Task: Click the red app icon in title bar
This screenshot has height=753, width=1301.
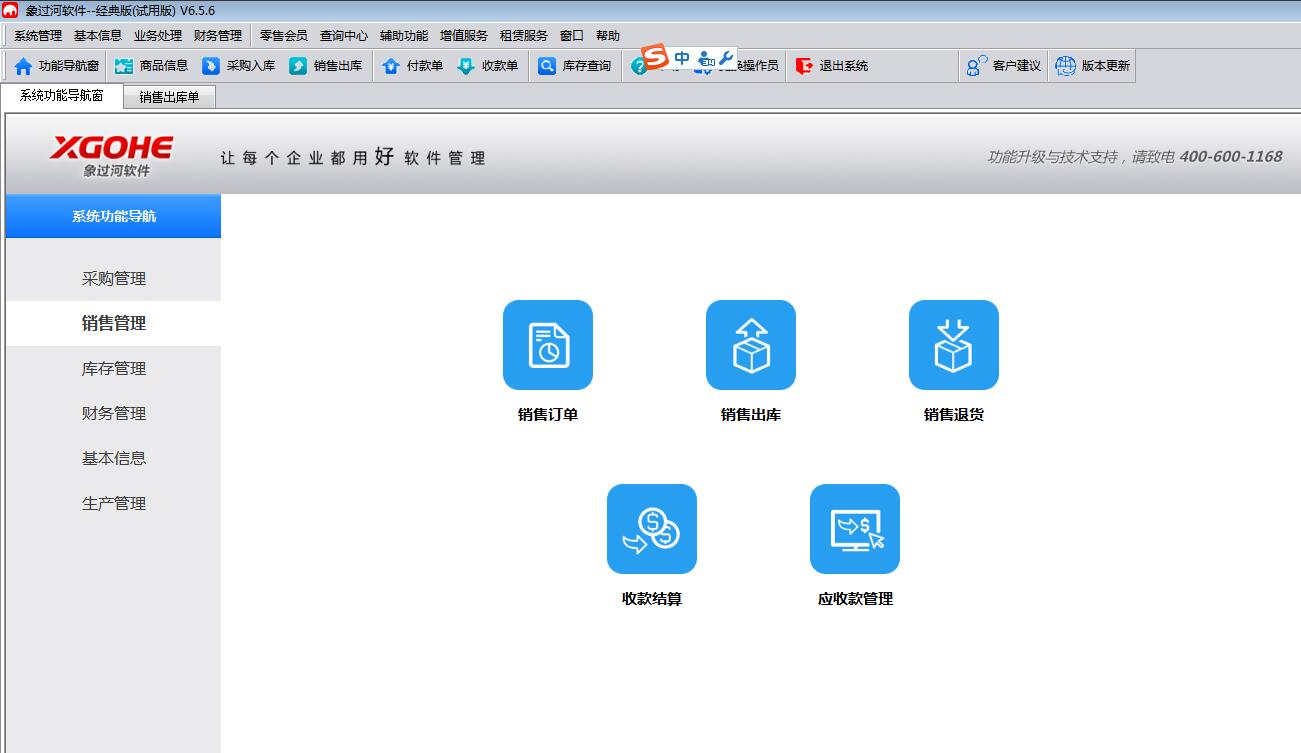Action: click(x=10, y=10)
